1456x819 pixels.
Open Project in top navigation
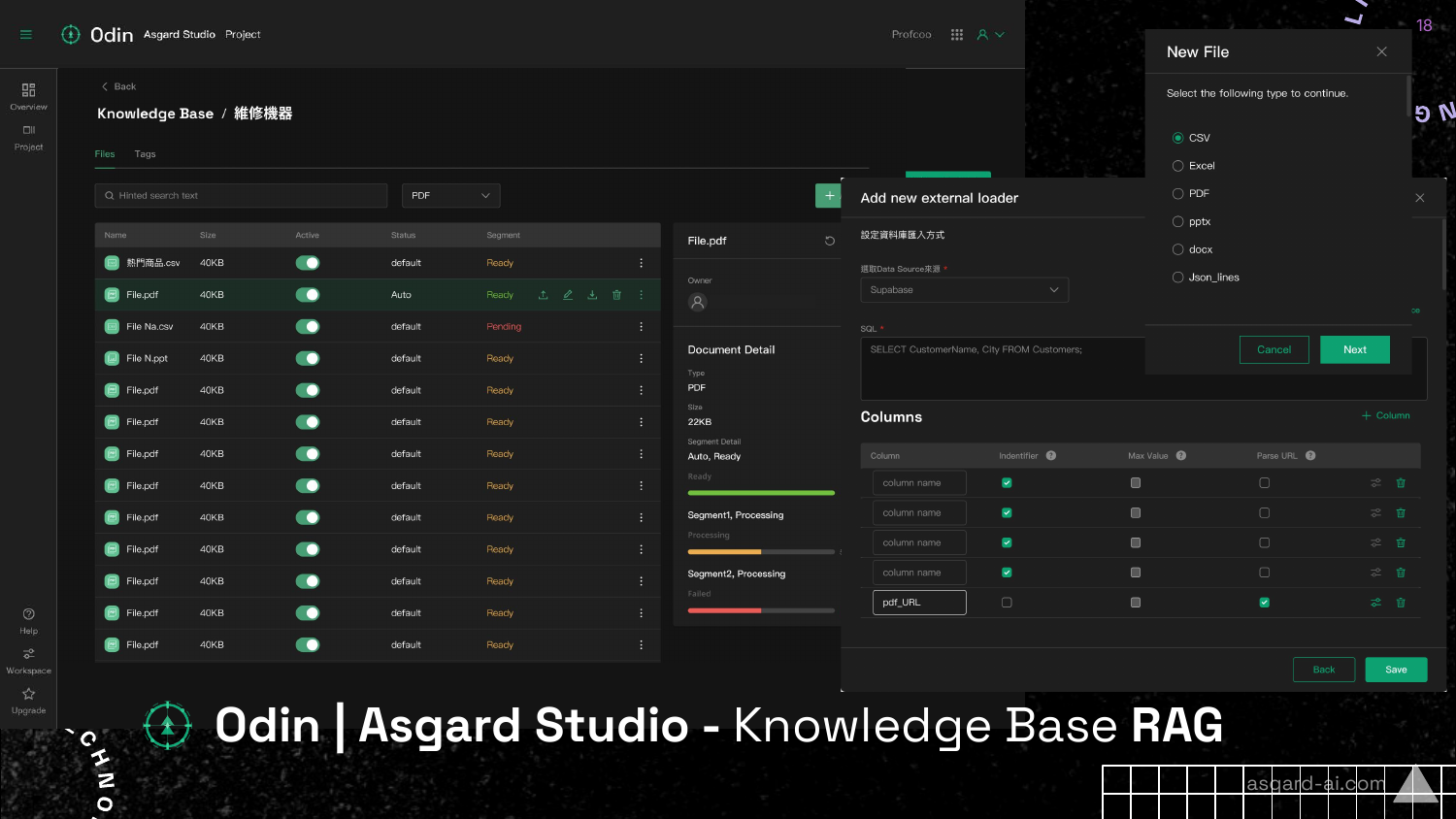[x=243, y=35]
